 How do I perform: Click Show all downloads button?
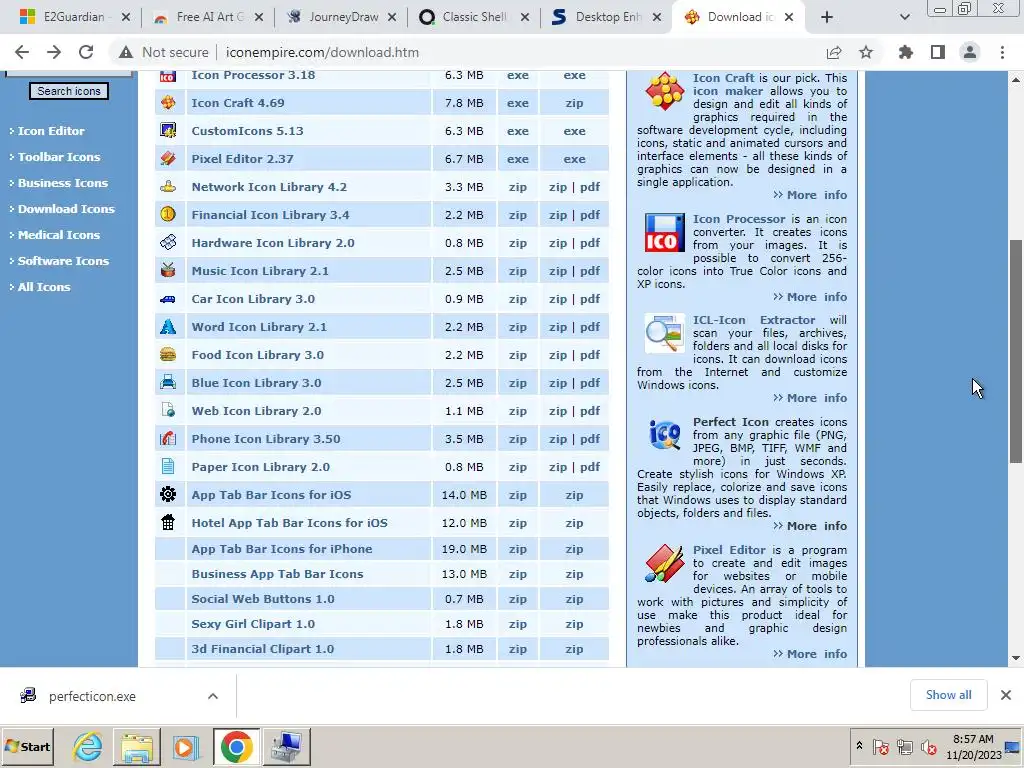point(948,695)
